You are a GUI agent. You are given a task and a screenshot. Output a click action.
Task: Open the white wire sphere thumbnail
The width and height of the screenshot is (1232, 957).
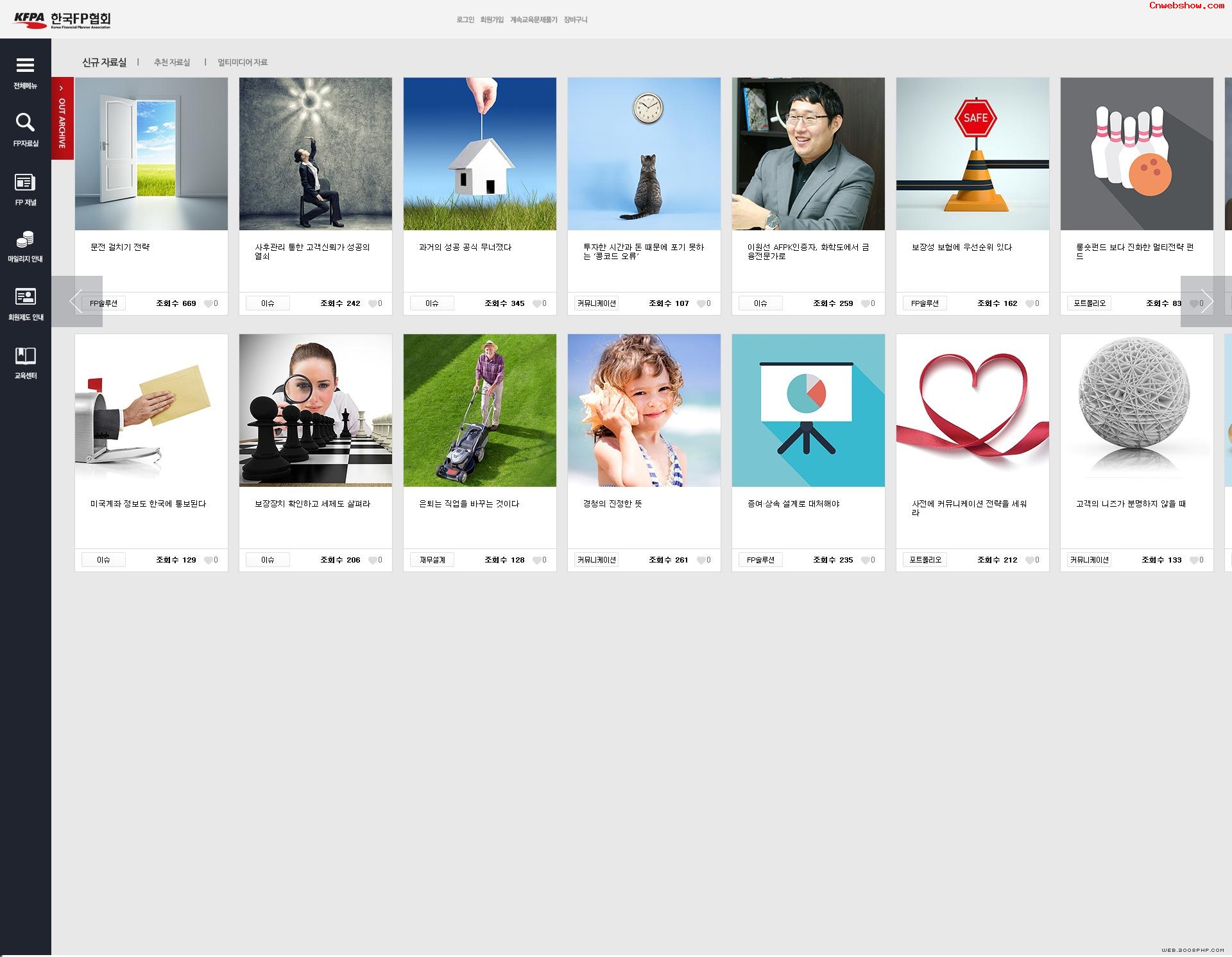pos(1137,411)
